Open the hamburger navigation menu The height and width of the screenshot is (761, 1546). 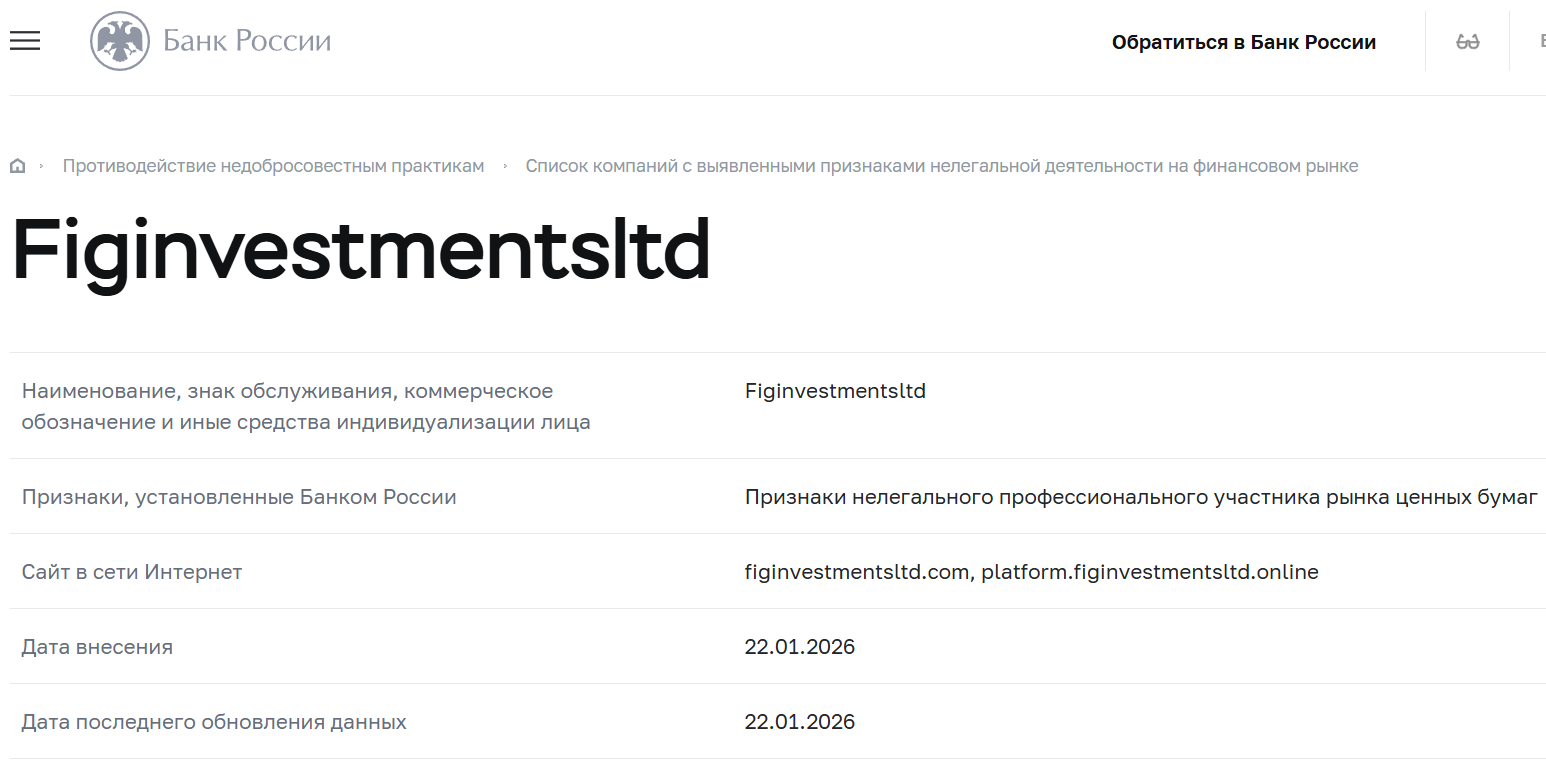[x=24, y=40]
